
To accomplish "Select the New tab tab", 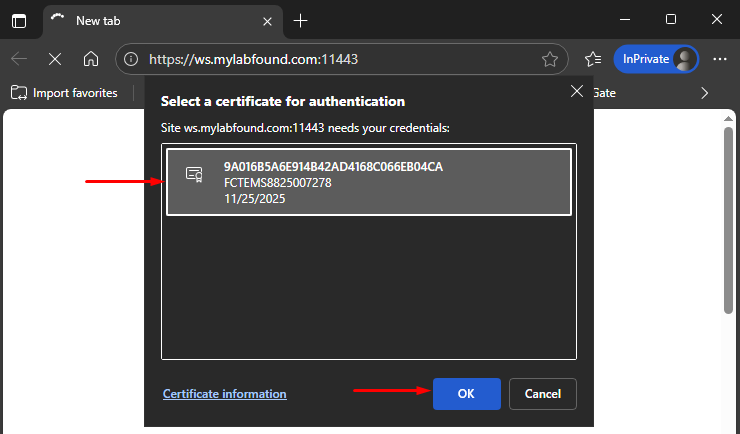I will [163, 21].
